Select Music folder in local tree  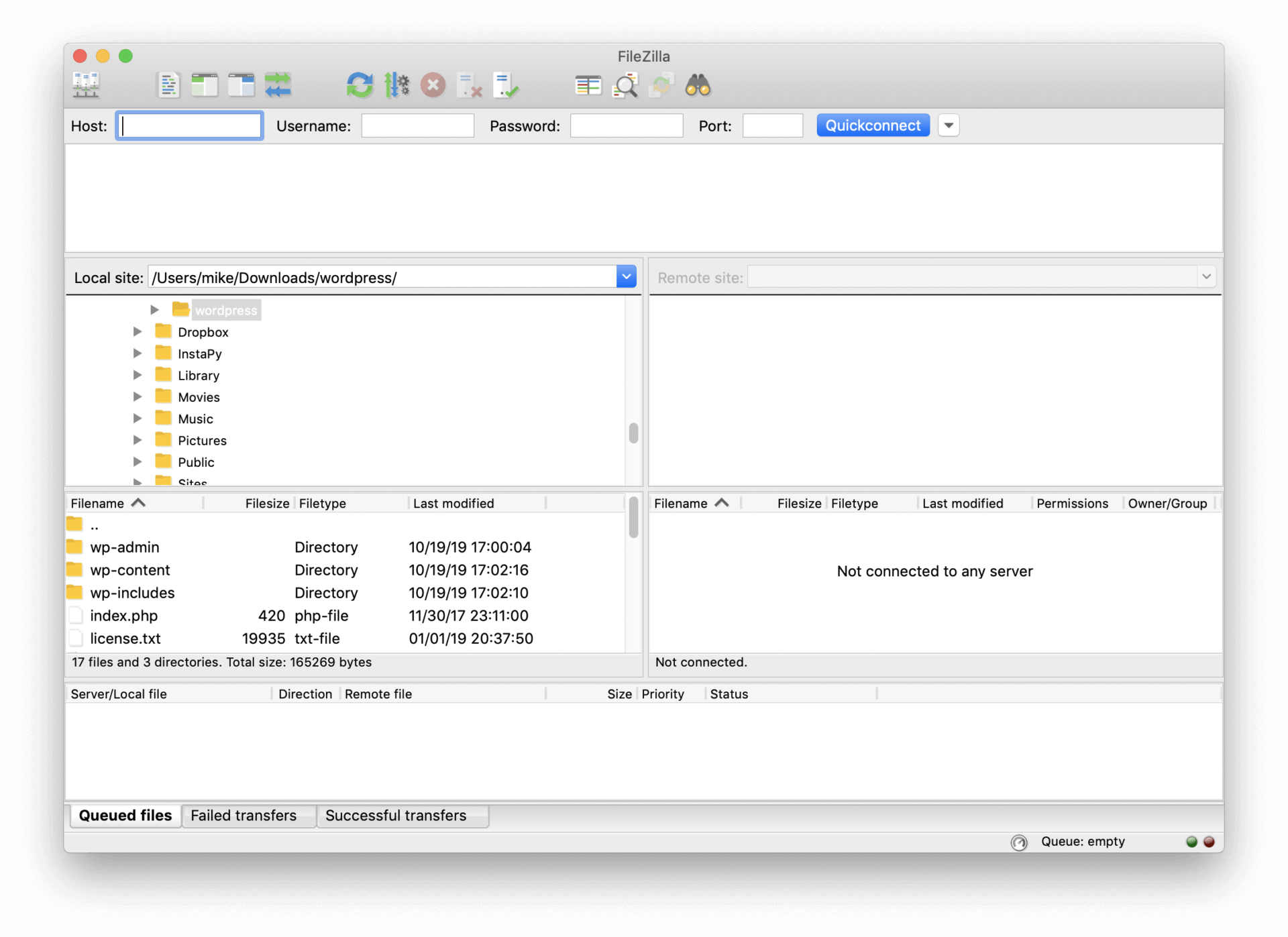point(195,419)
